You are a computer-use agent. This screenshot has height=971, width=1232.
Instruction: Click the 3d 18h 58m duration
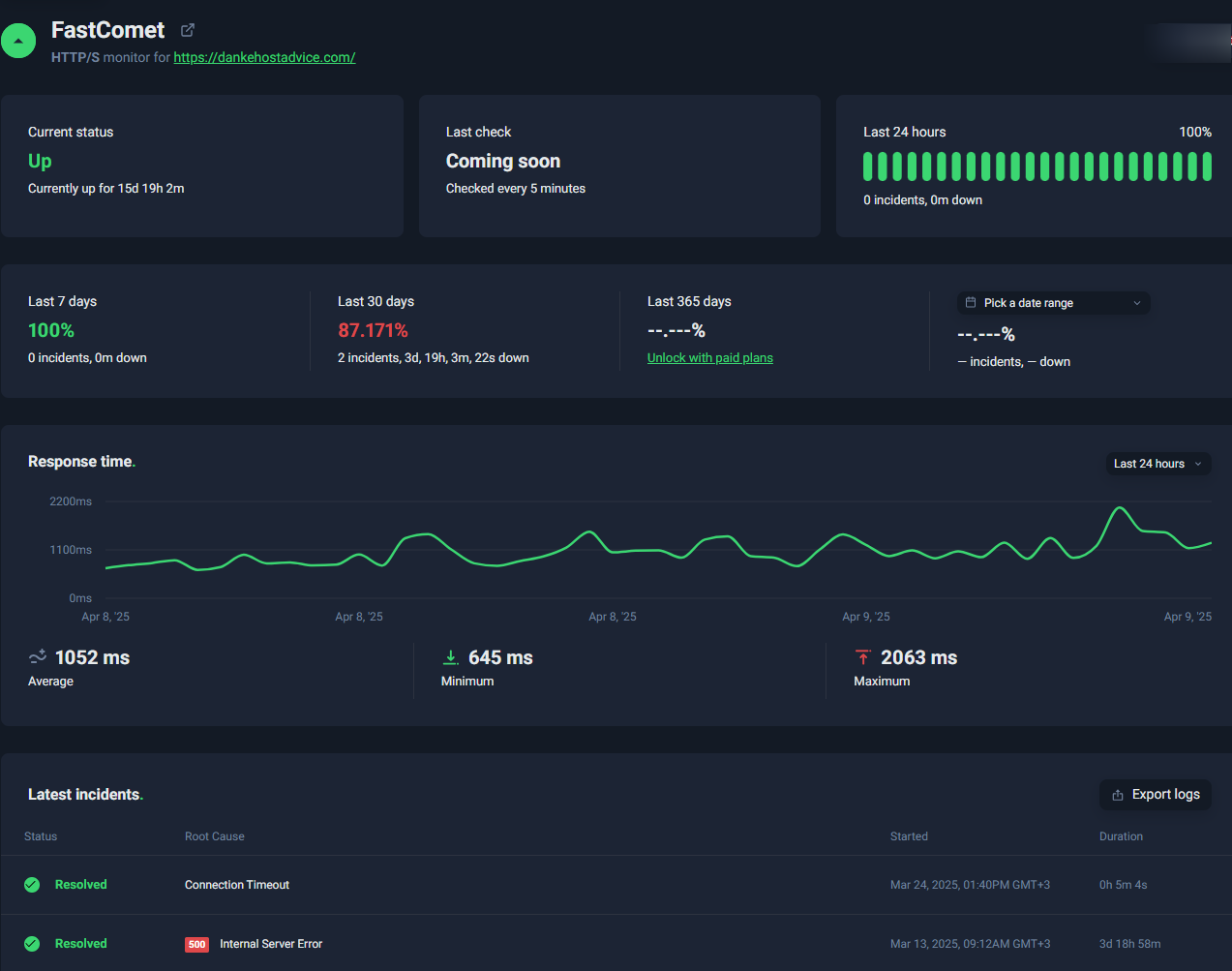pos(1129,944)
